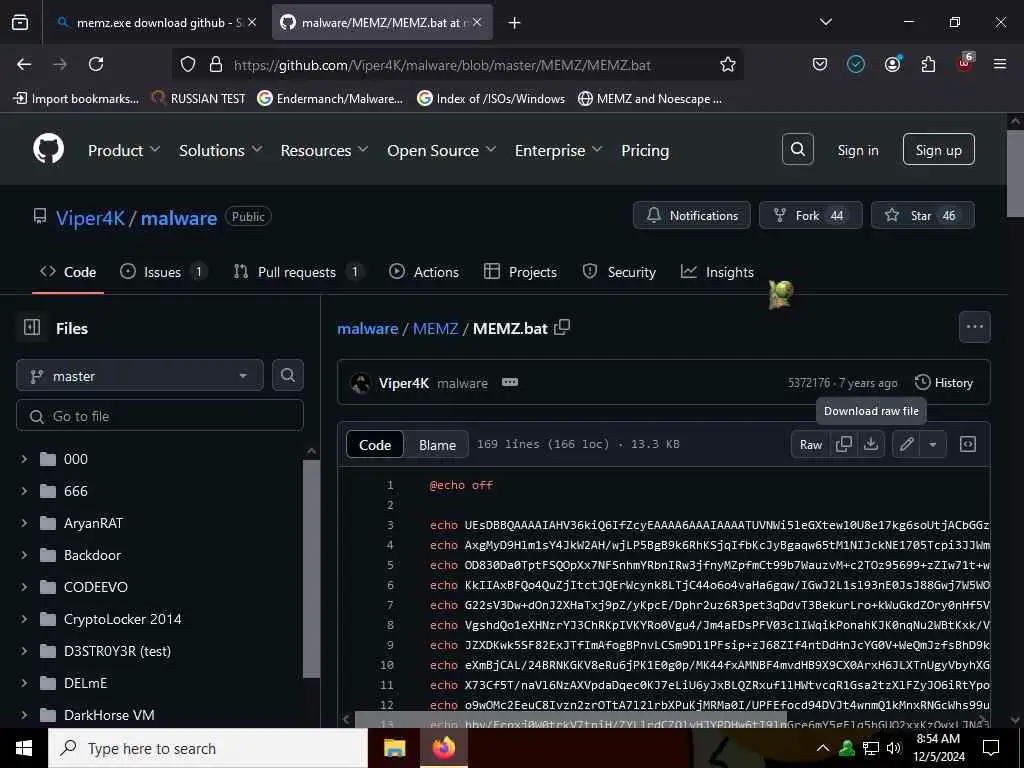Expand the 666 folder
The height and width of the screenshot is (768, 1024).
24,490
